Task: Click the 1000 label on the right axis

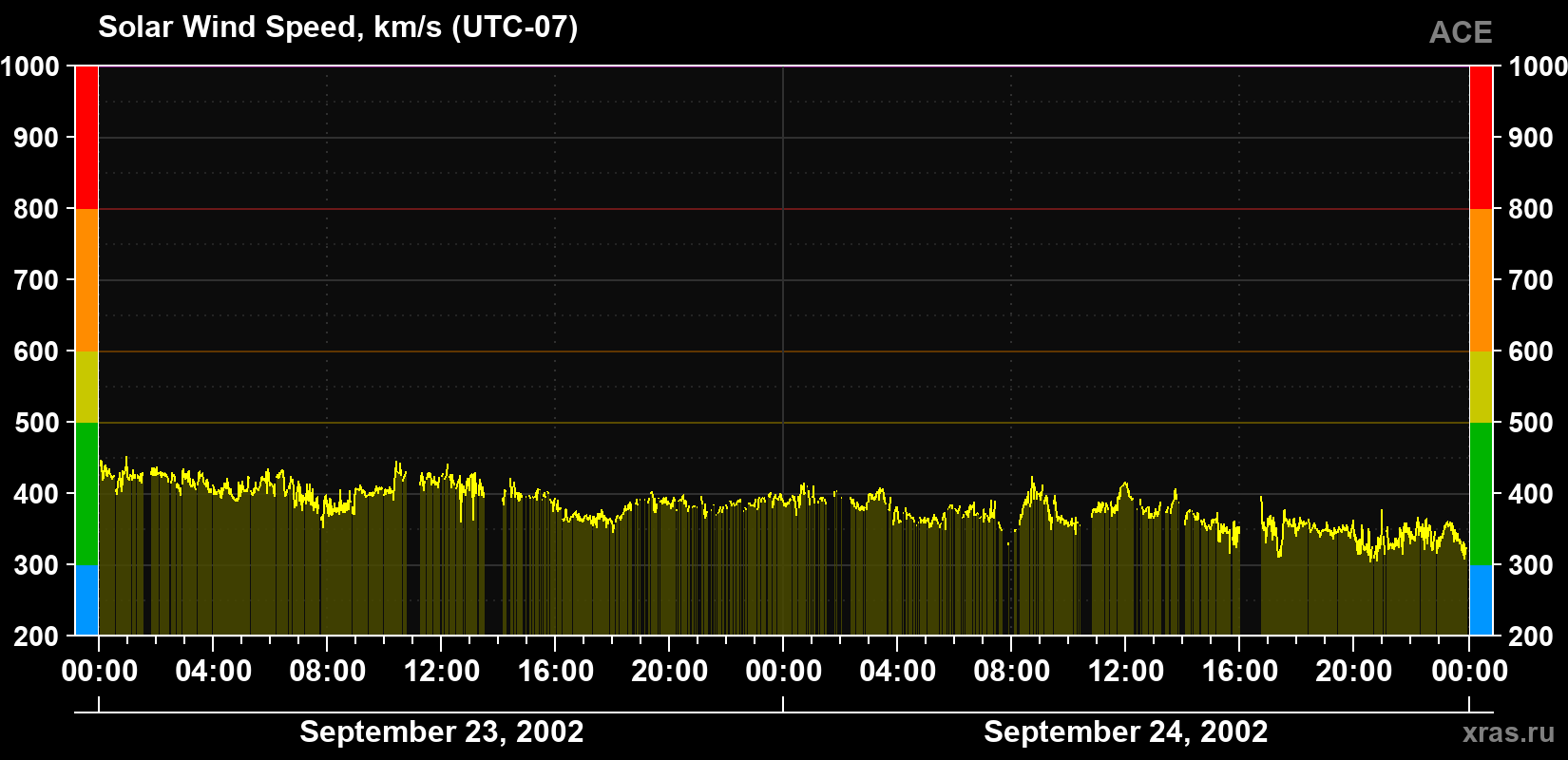Action: 1538,66
